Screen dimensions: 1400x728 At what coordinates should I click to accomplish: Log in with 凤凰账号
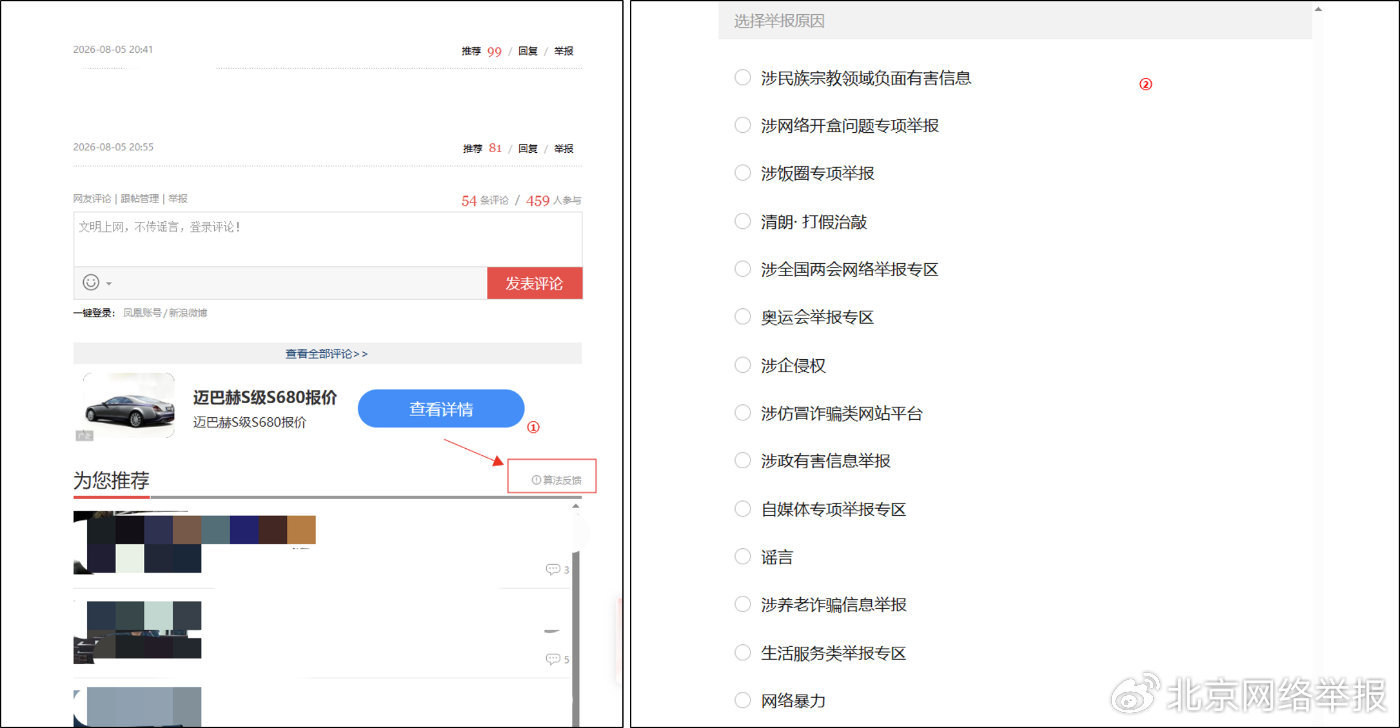click(x=142, y=313)
